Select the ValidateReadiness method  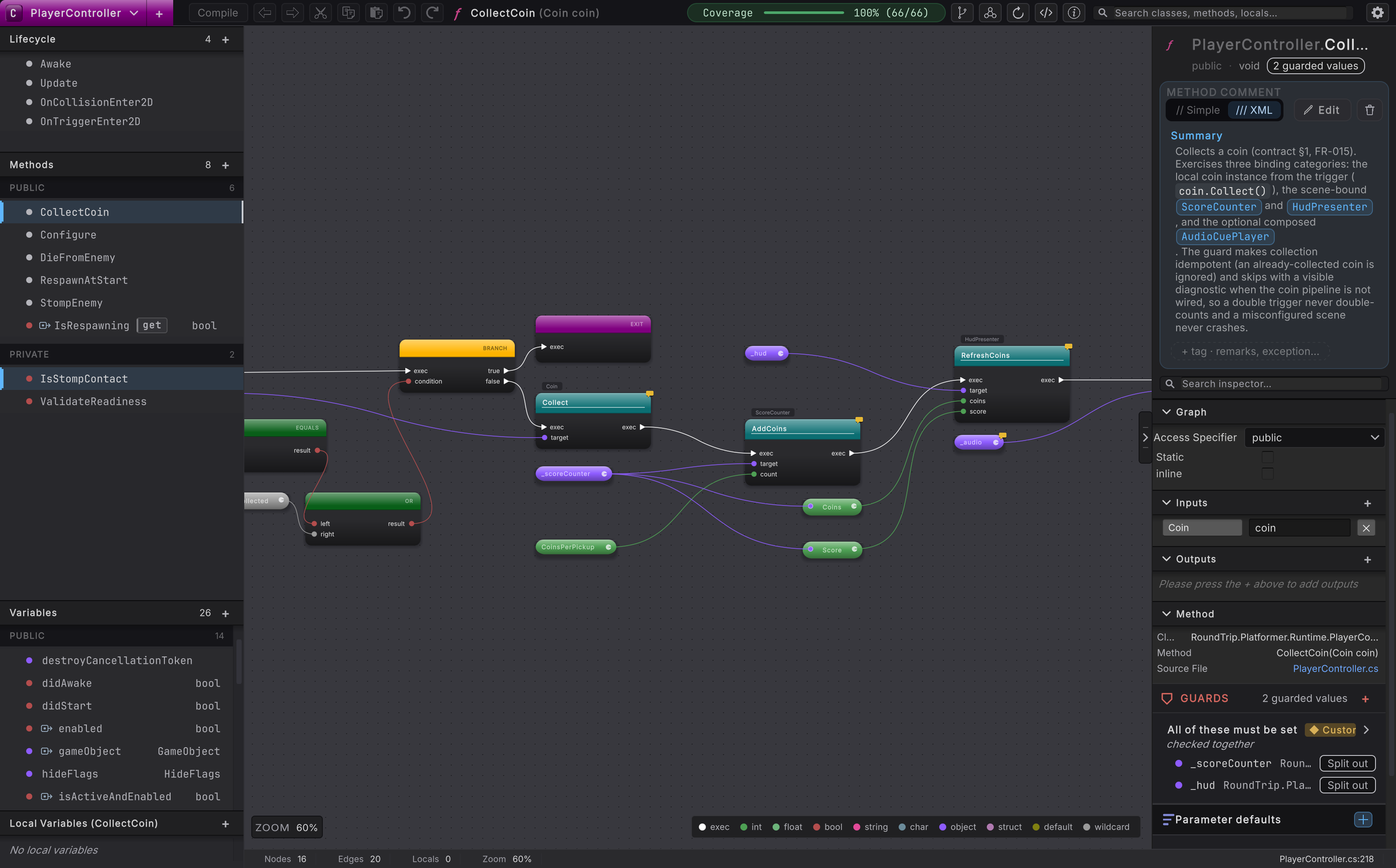pos(122,402)
